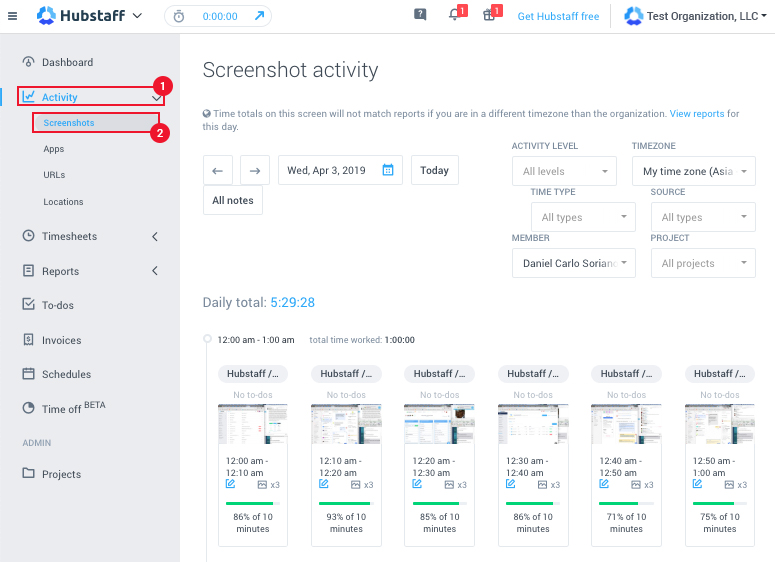Open the notifications bell icon

pos(454,16)
